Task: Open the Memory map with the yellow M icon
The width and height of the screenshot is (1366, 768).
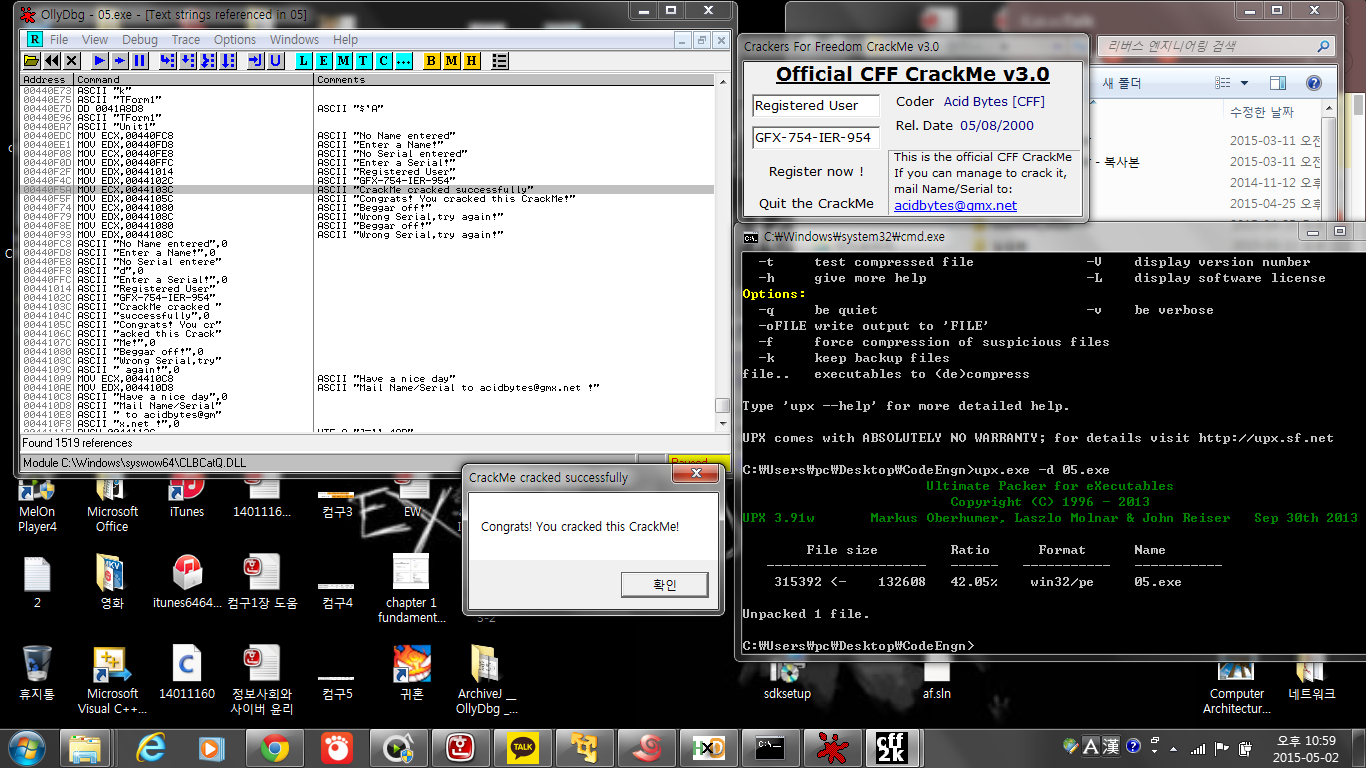Action: (x=452, y=61)
